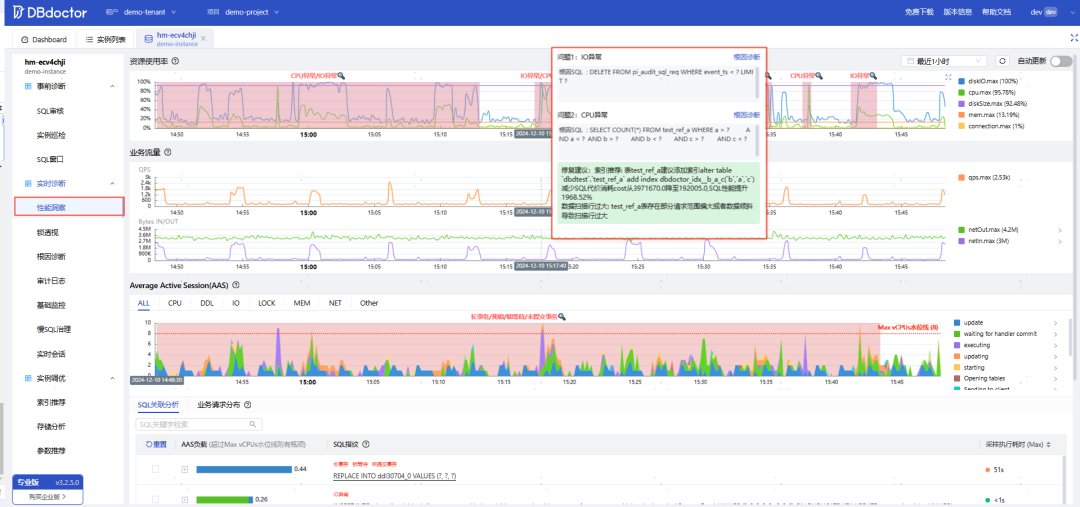Collapse the 实例调优 sidebar section

coord(112,378)
